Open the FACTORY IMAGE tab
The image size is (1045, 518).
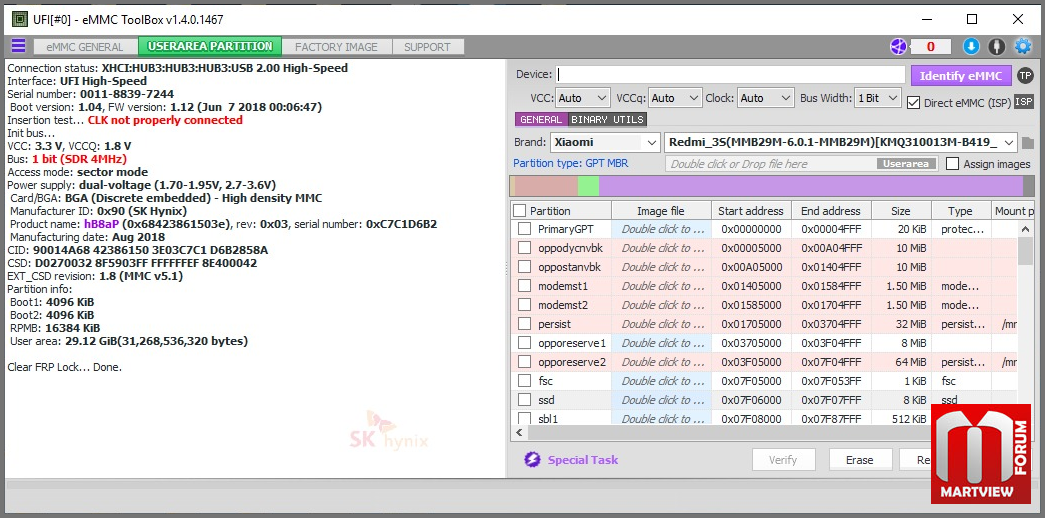tap(337, 47)
